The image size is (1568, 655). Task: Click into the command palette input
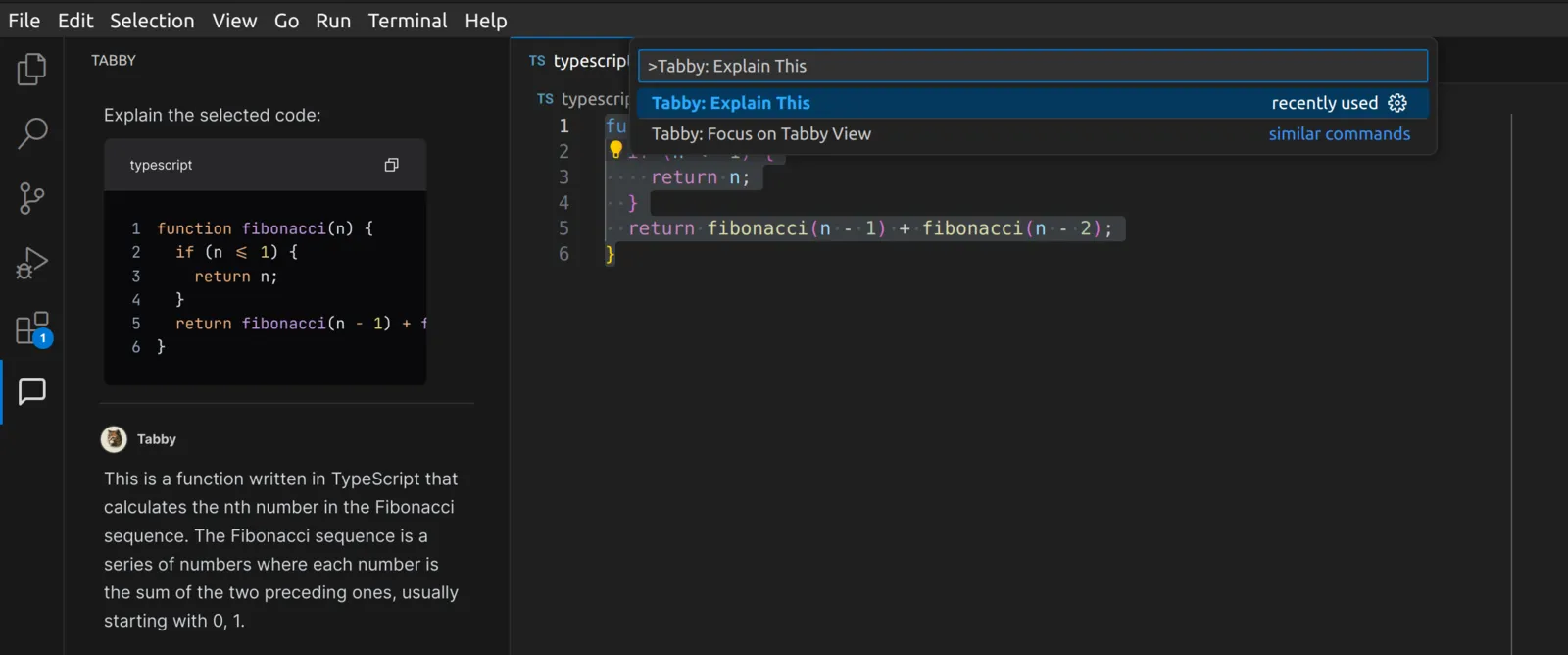pyautogui.click(x=1032, y=66)
